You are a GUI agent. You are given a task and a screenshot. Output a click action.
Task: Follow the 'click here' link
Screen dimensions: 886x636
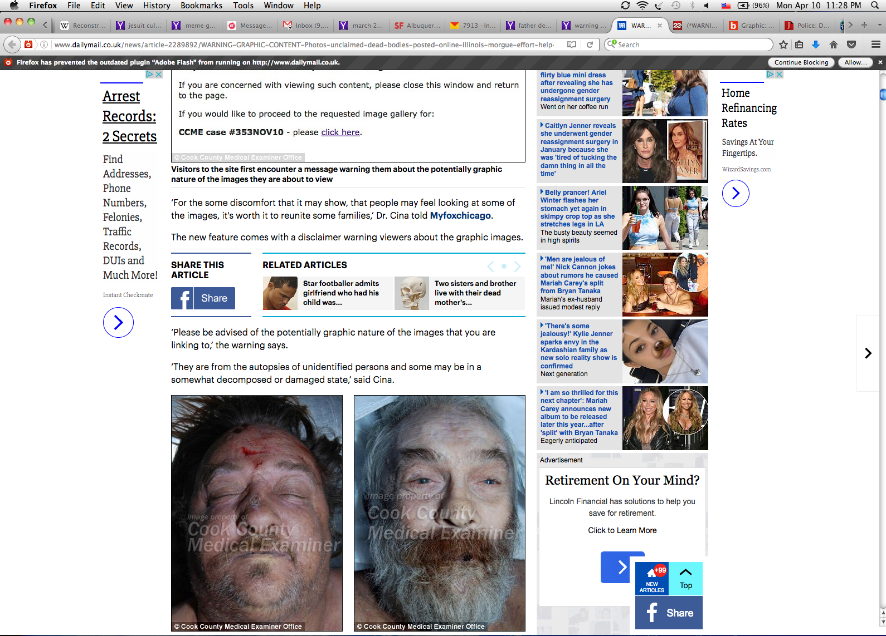341,132
